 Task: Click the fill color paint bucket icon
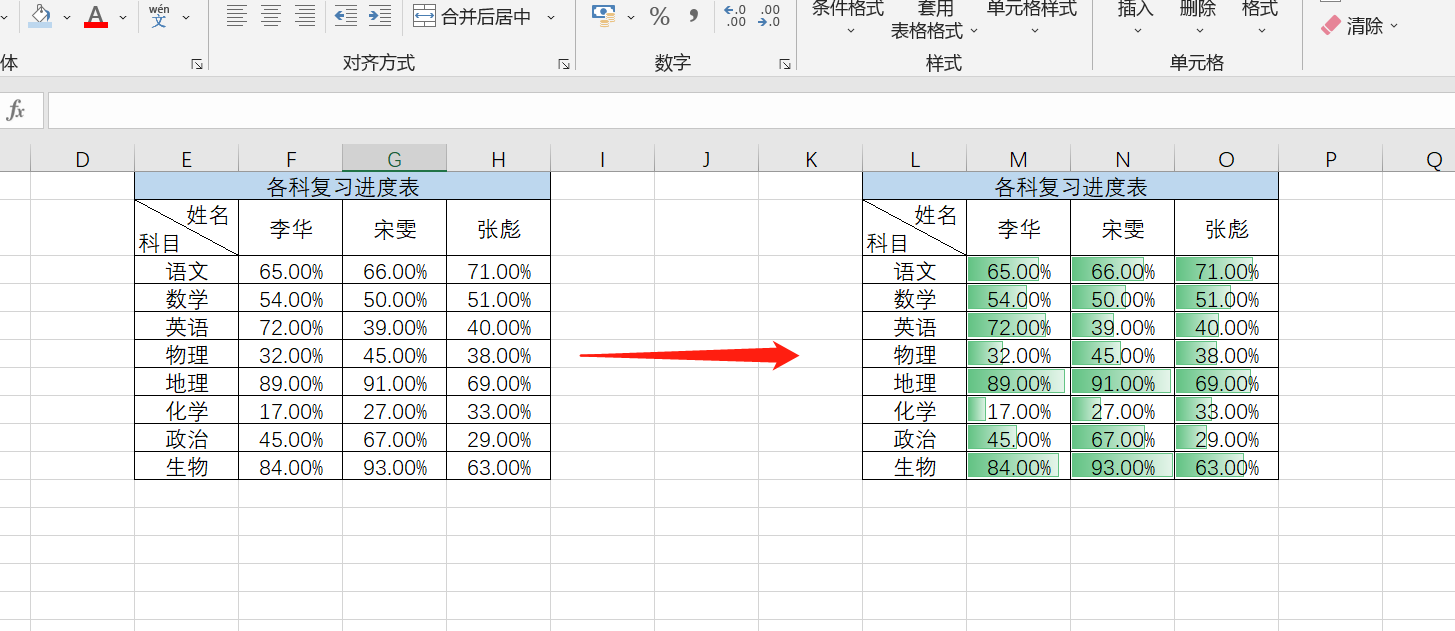tap(40, 15)
